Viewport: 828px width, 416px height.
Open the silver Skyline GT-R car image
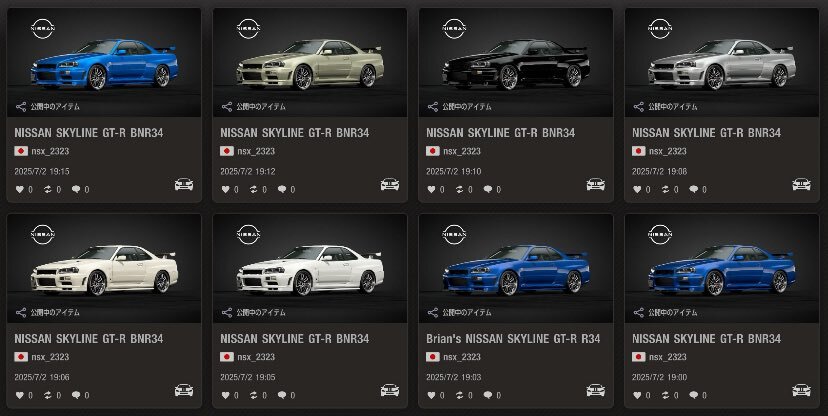(721, 62)
